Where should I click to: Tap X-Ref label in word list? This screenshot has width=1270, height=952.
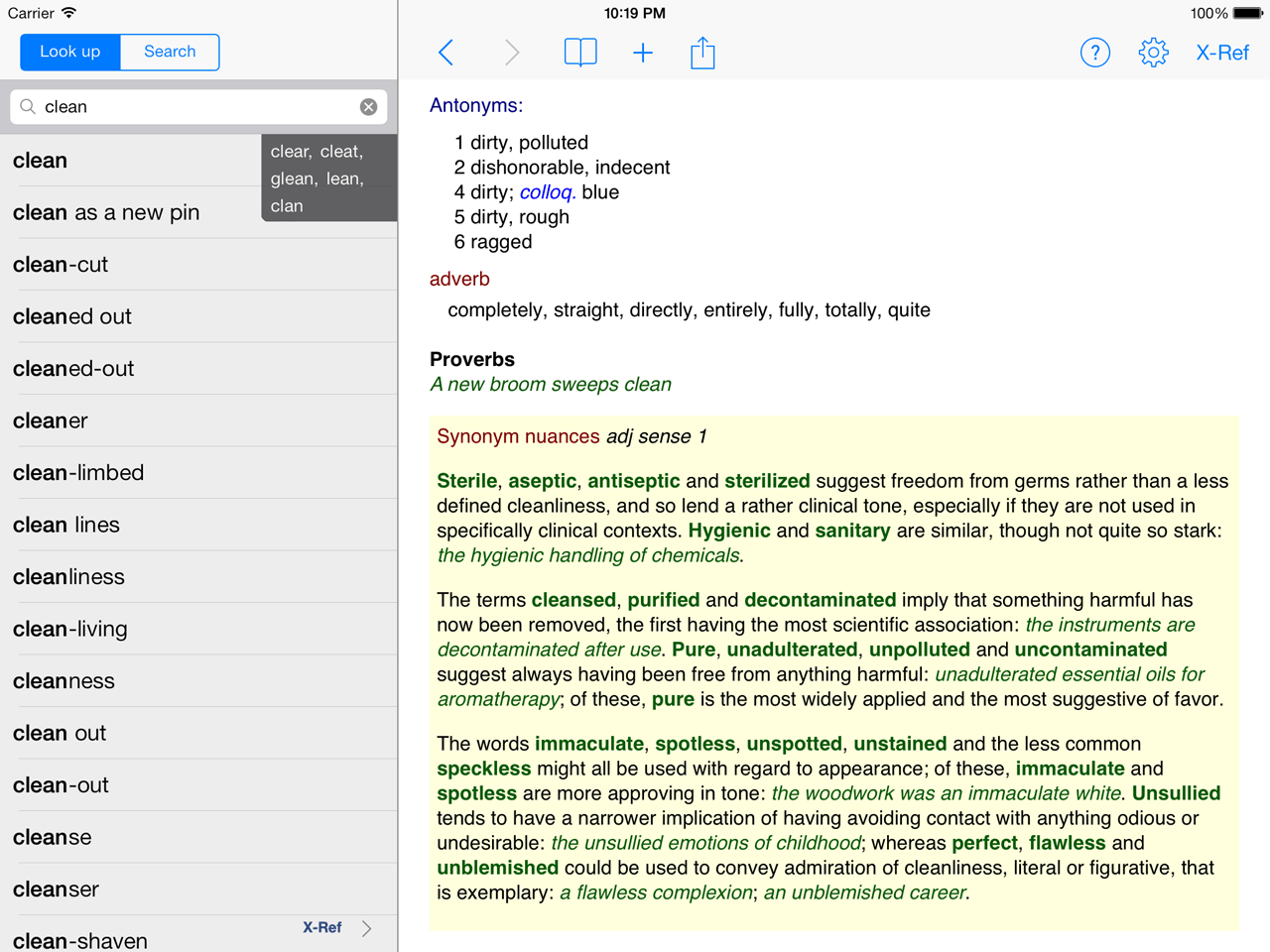pos(322,927)
